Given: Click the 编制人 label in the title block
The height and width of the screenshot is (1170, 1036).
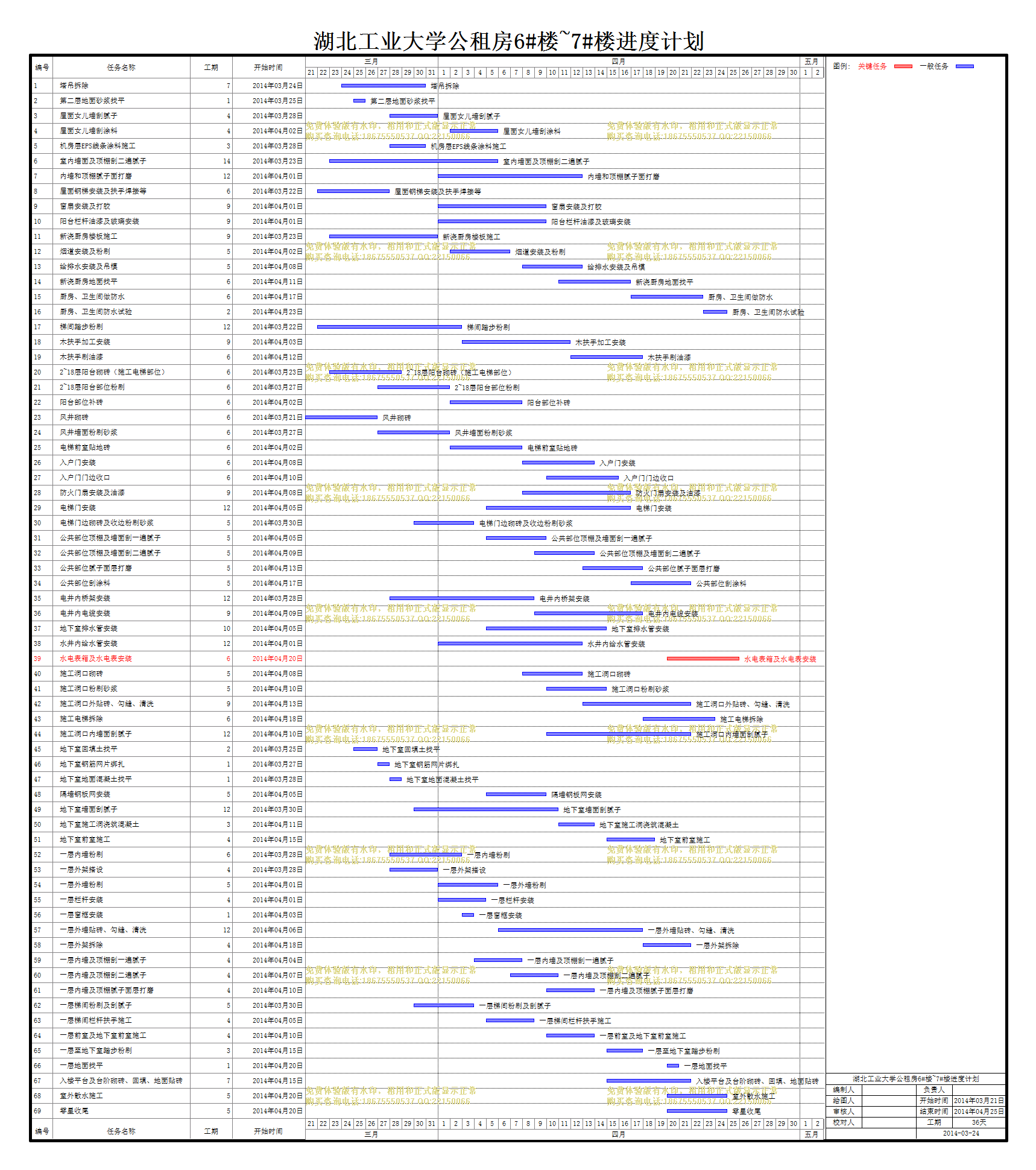Looking at the screenshot, I should coord(844,1090).
